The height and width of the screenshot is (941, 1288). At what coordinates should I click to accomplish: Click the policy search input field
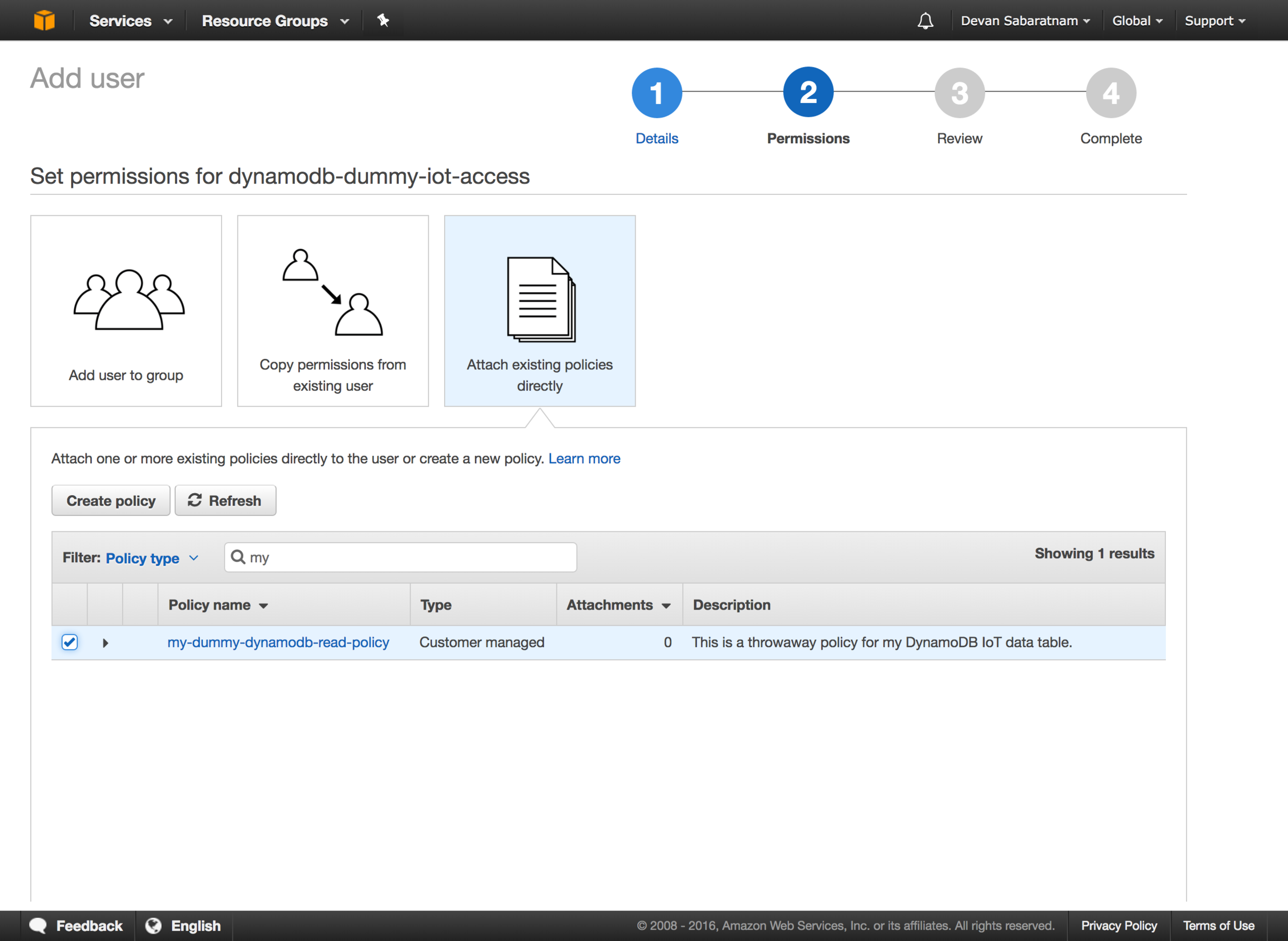[400, 557]
